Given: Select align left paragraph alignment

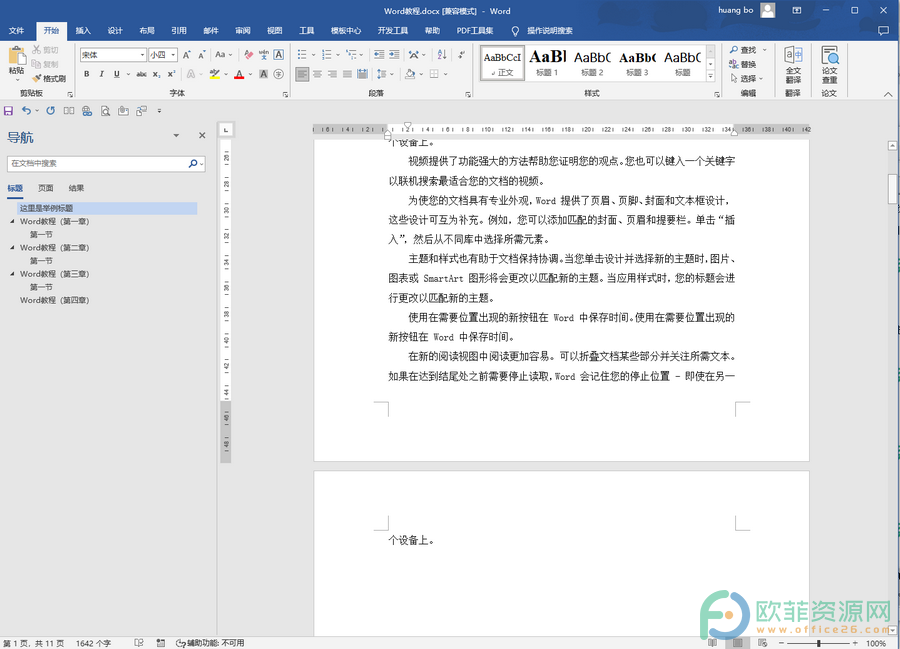Looking at the screenshot, I should (x=302, y=74).
